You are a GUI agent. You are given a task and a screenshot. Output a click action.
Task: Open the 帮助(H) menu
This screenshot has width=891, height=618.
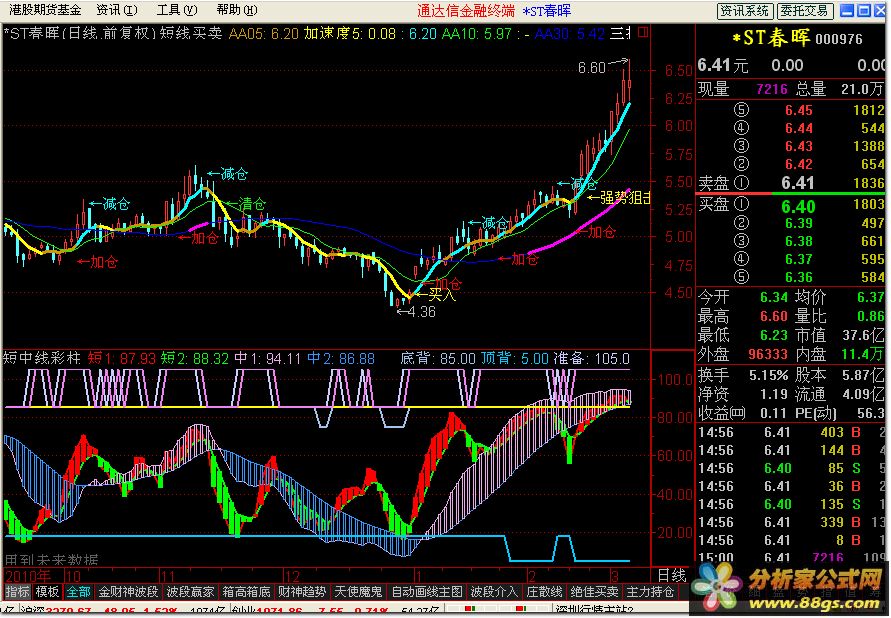237,10
